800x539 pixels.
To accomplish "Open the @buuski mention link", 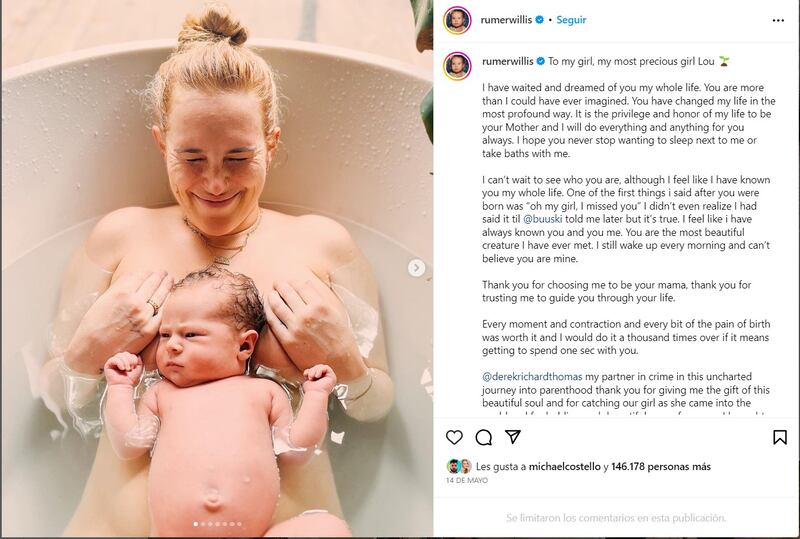I will (542, 219).
